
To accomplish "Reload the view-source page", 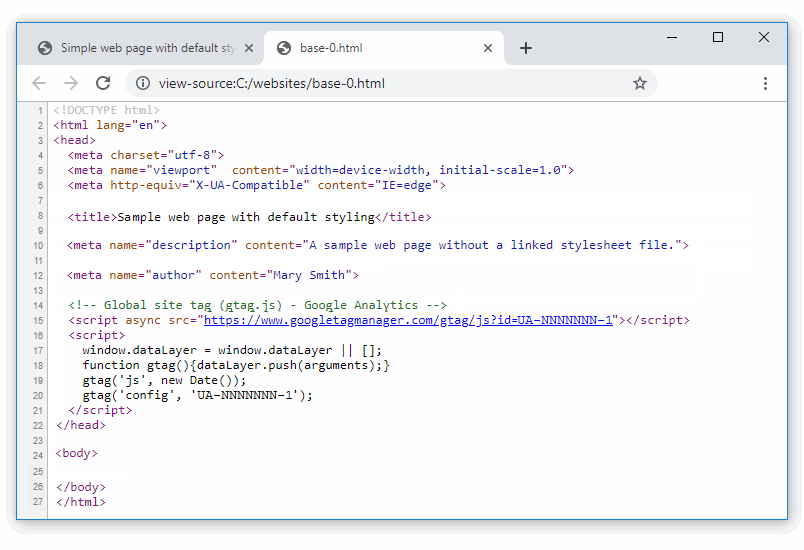I will (103, 83).
